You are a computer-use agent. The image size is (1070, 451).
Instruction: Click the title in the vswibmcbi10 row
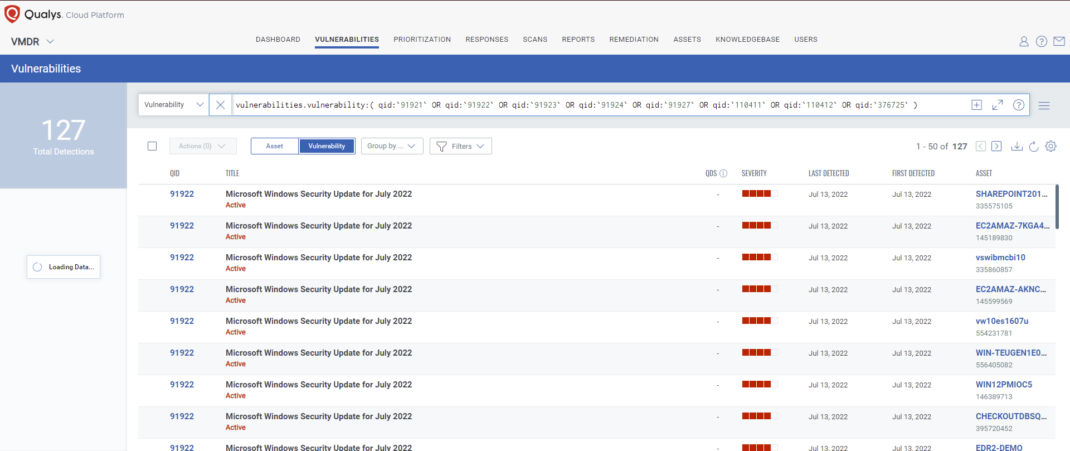319,257
